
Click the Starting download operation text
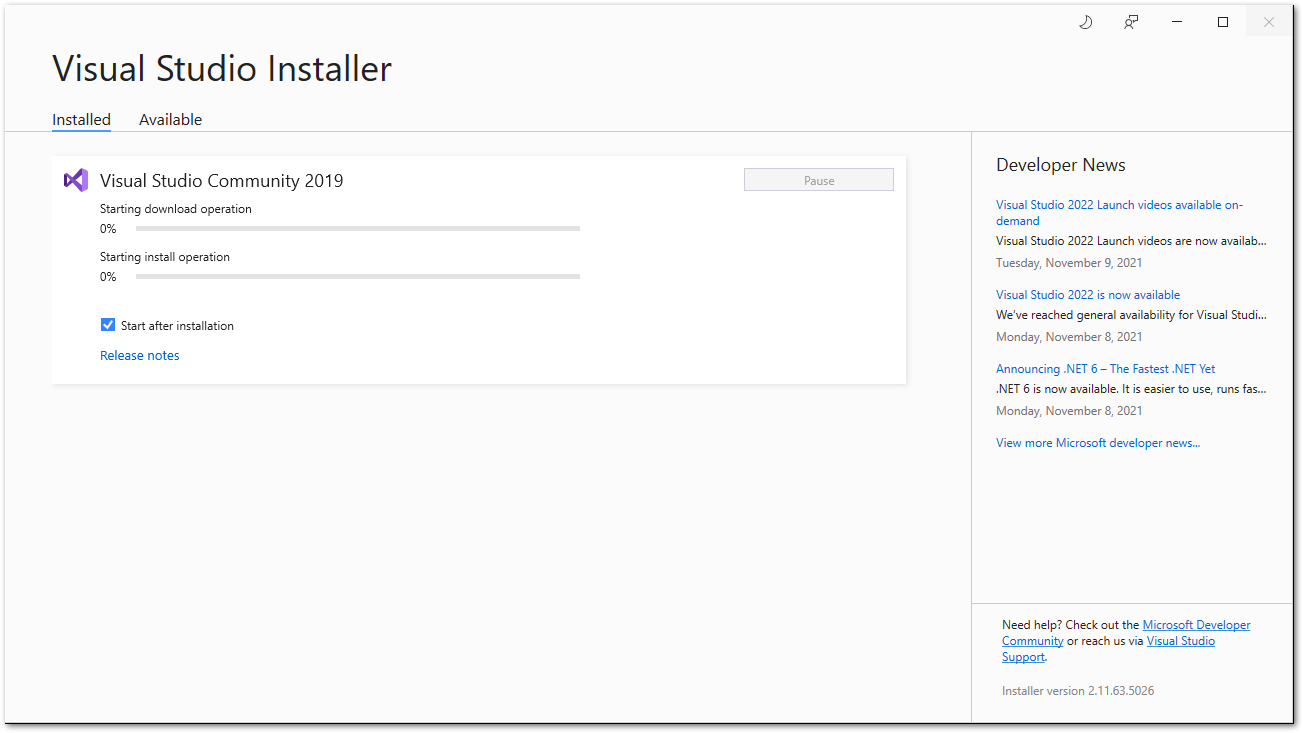click(x=176, y=209)
